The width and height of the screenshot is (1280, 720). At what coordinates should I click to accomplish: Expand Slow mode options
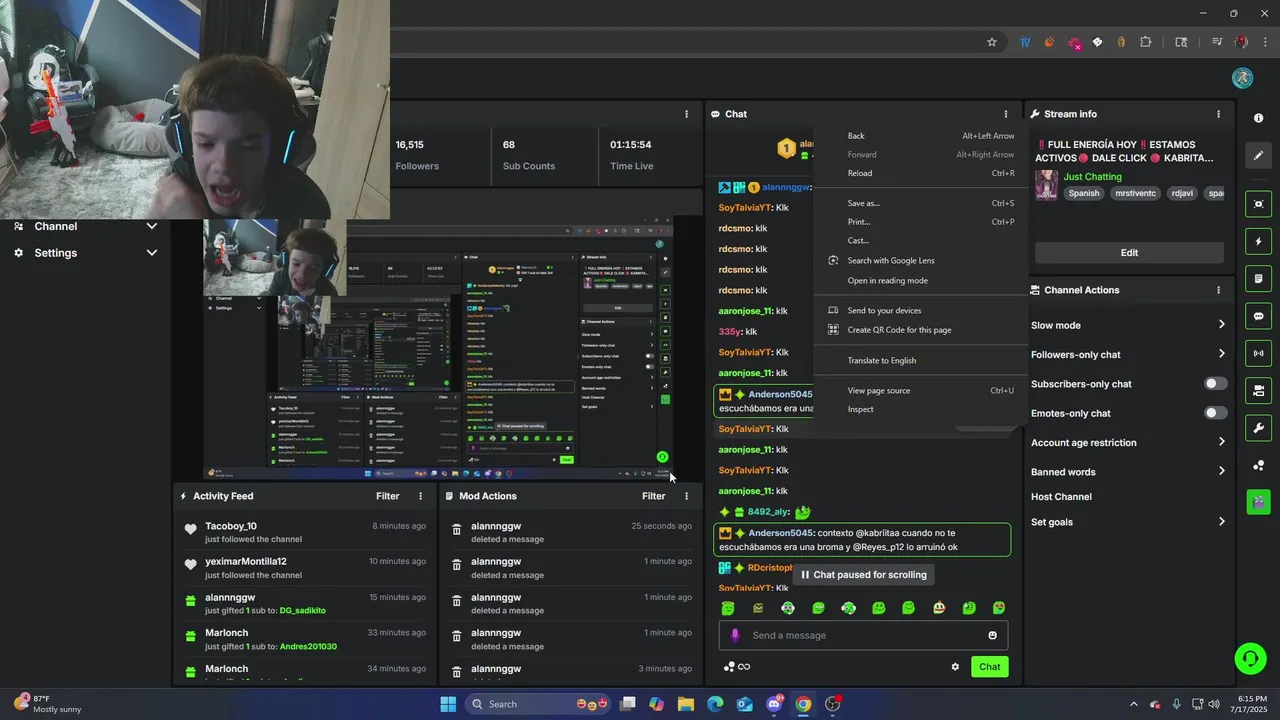[1221, 325]
